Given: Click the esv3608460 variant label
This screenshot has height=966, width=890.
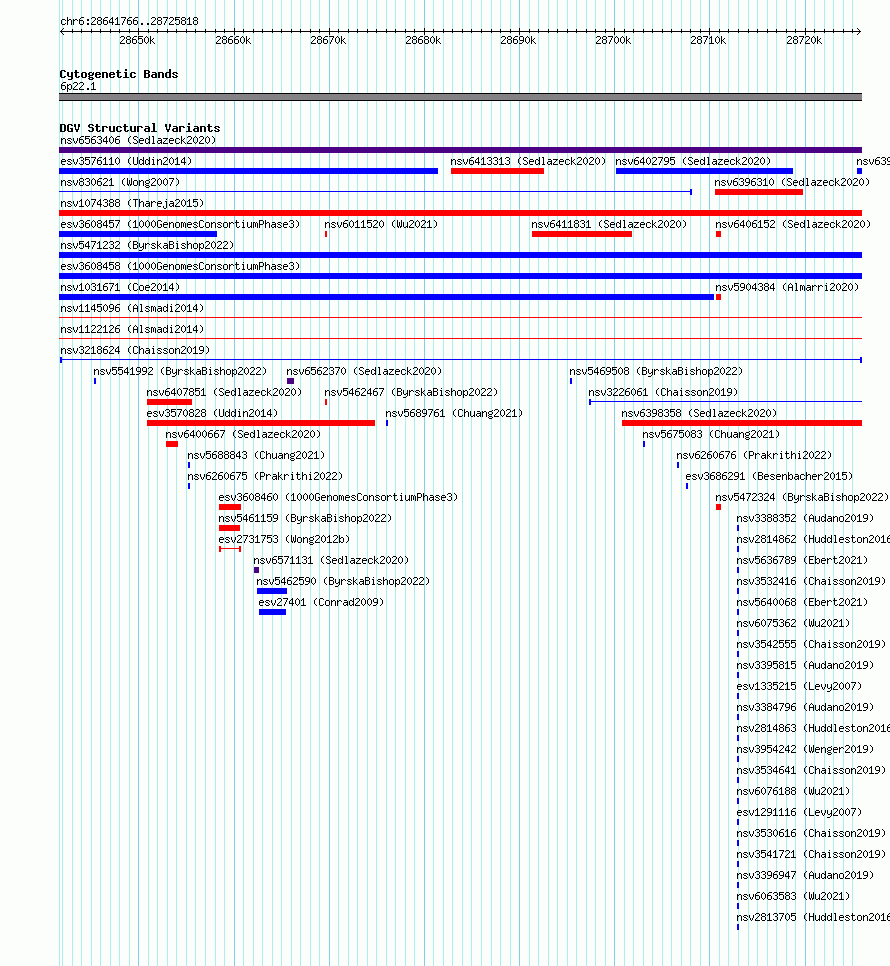Looking at the screenshot, I should [x=338, y=497].
